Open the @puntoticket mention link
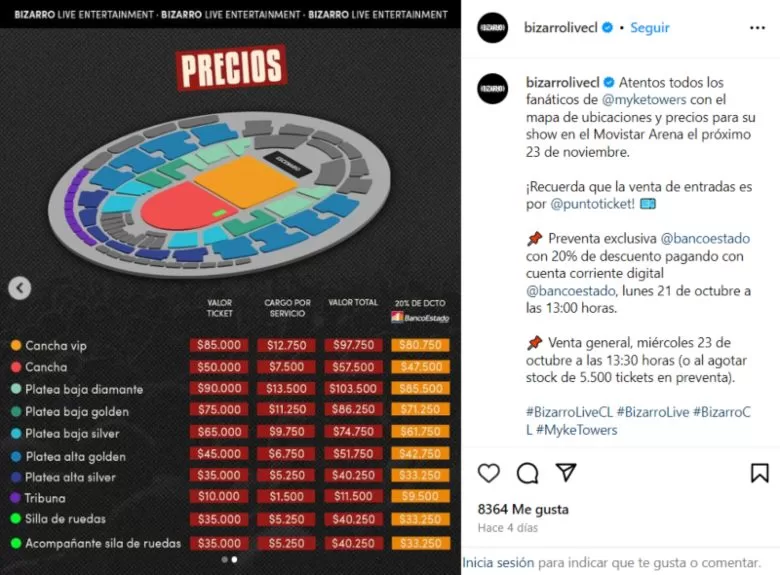 pos(593,204)
